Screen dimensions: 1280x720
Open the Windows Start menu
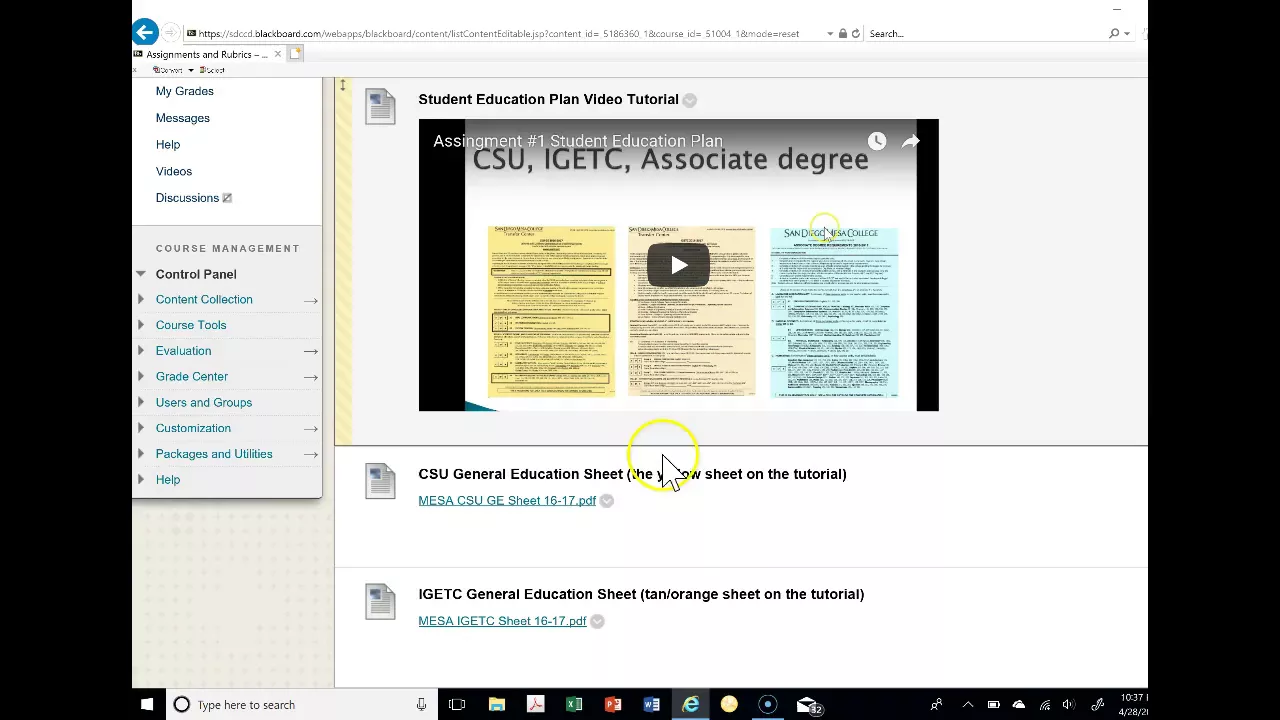[x=147, y=705]
